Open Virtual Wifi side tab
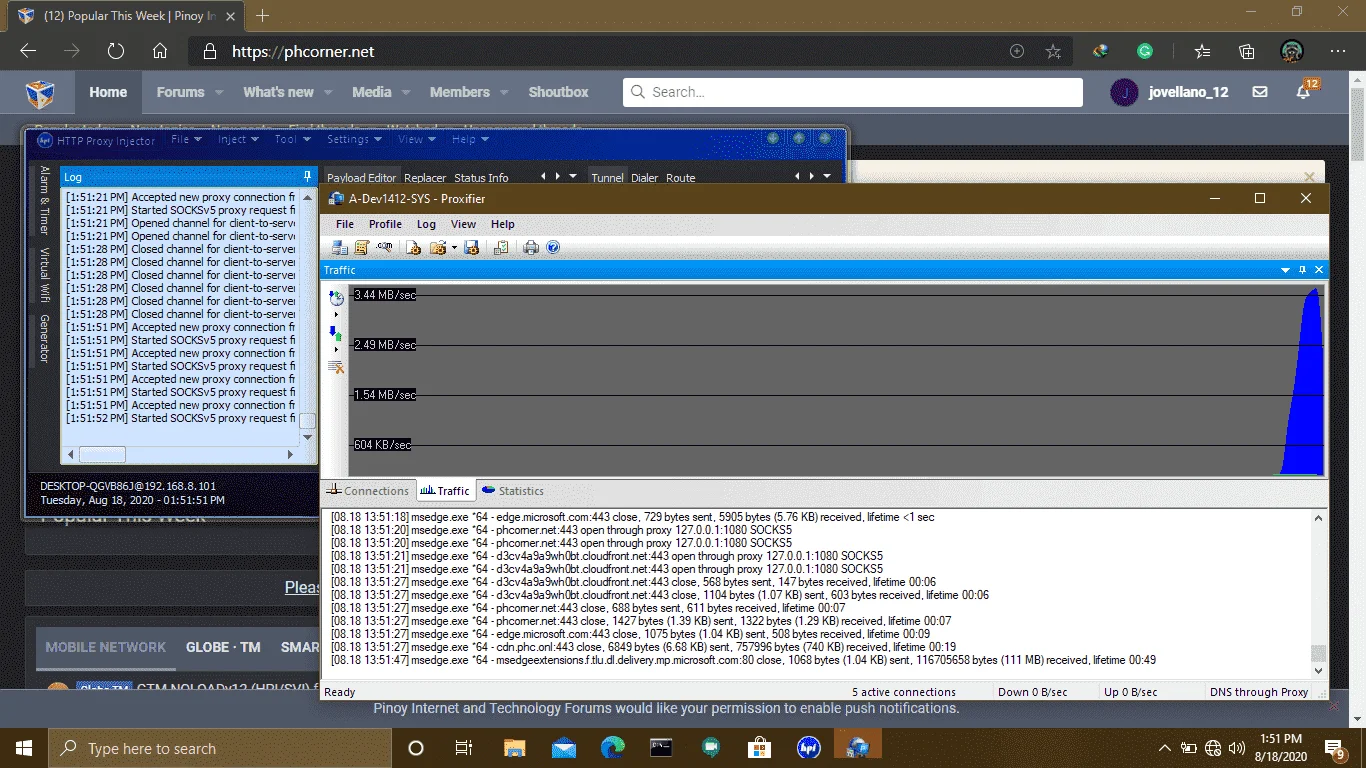Viewport: 1366px width, 768px height. pos(44,275)
